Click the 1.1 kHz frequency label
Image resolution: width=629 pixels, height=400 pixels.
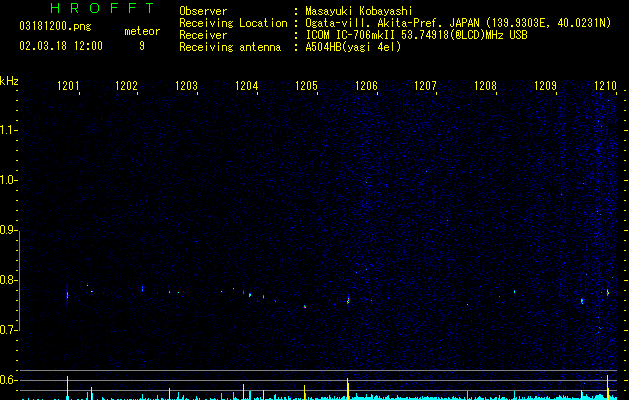[x=8, y=130]
